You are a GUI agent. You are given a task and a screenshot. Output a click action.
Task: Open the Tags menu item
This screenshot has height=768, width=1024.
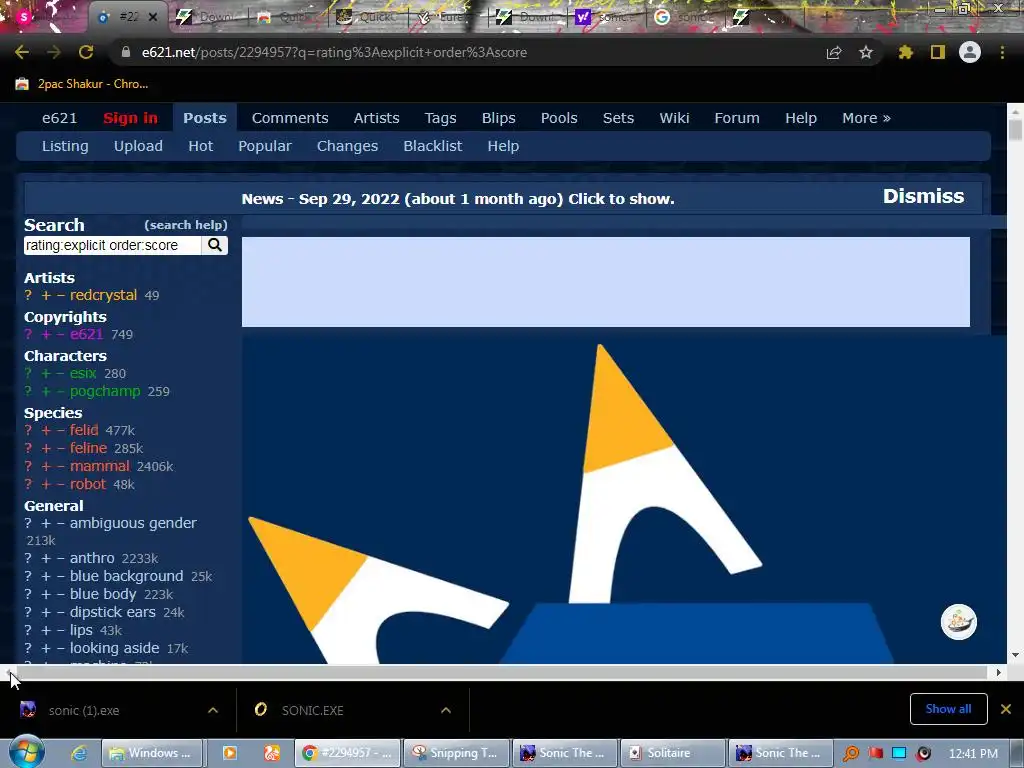(x=440, y=118)
